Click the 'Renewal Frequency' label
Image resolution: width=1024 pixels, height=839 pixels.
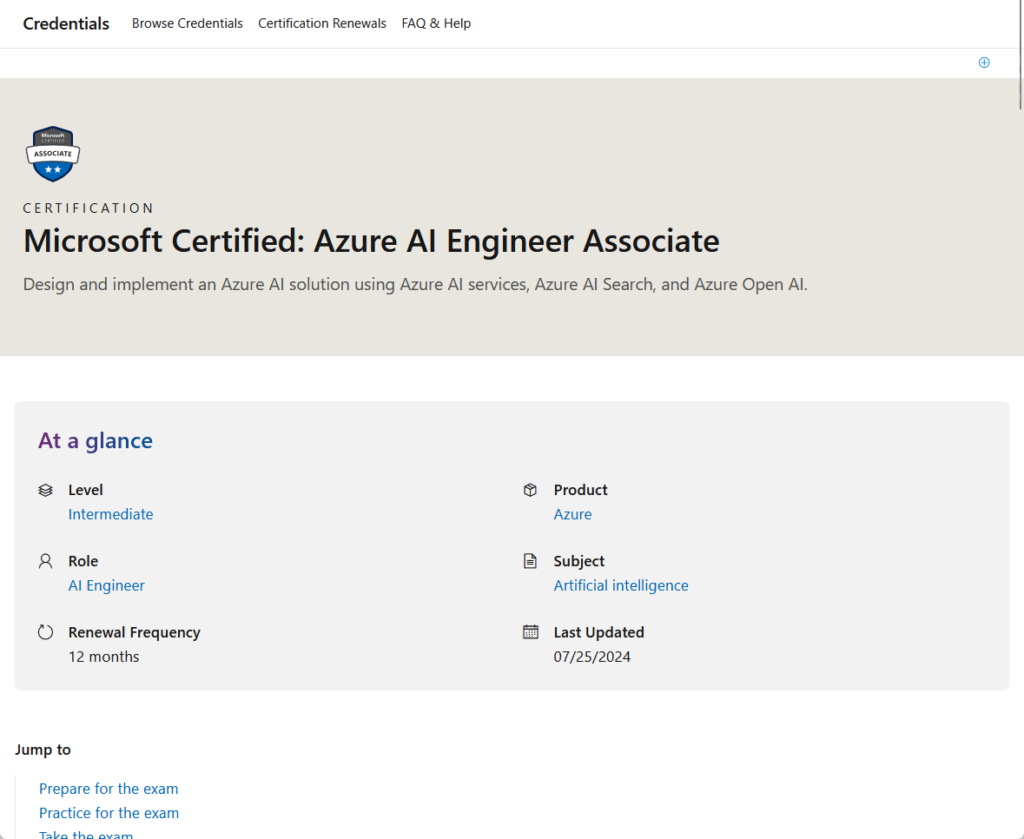tap(135, 633)
